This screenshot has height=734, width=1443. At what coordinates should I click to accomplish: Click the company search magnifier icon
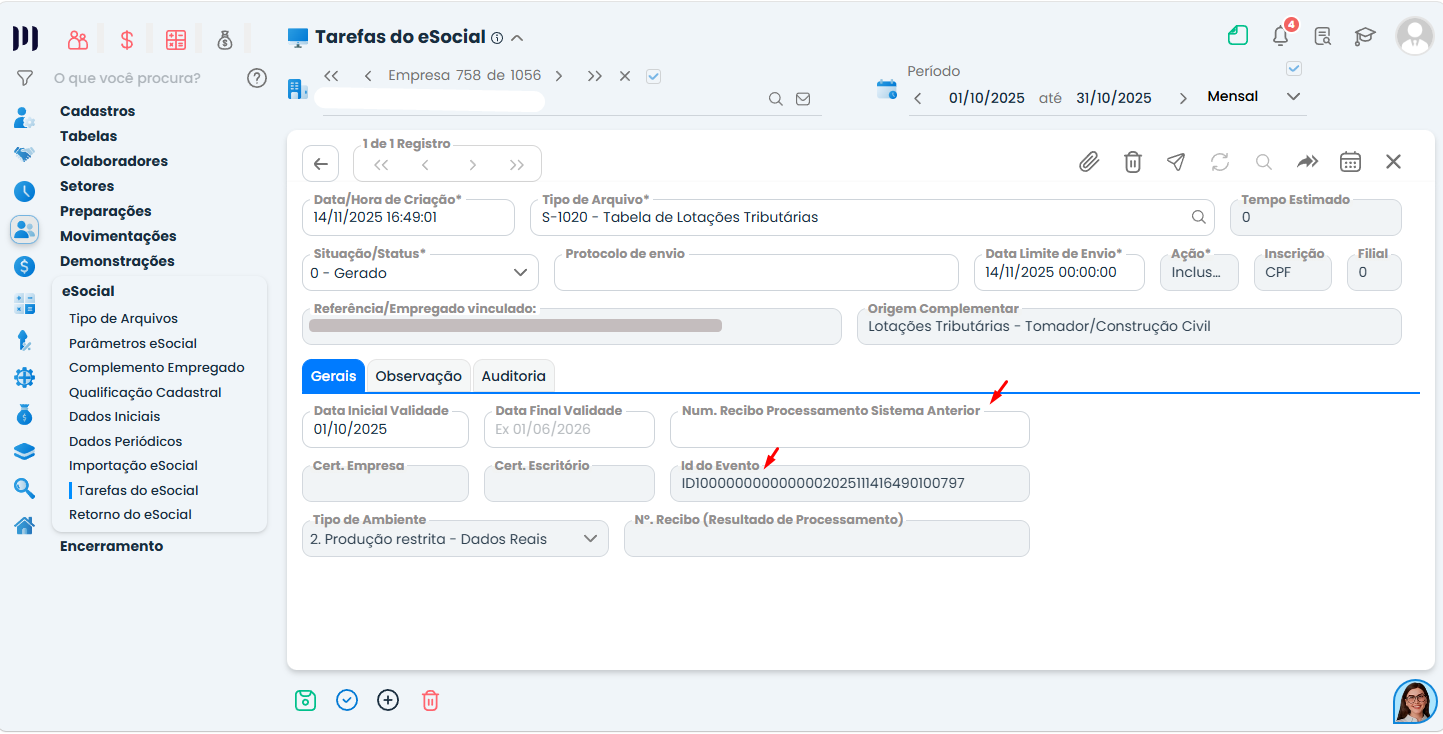775,99
